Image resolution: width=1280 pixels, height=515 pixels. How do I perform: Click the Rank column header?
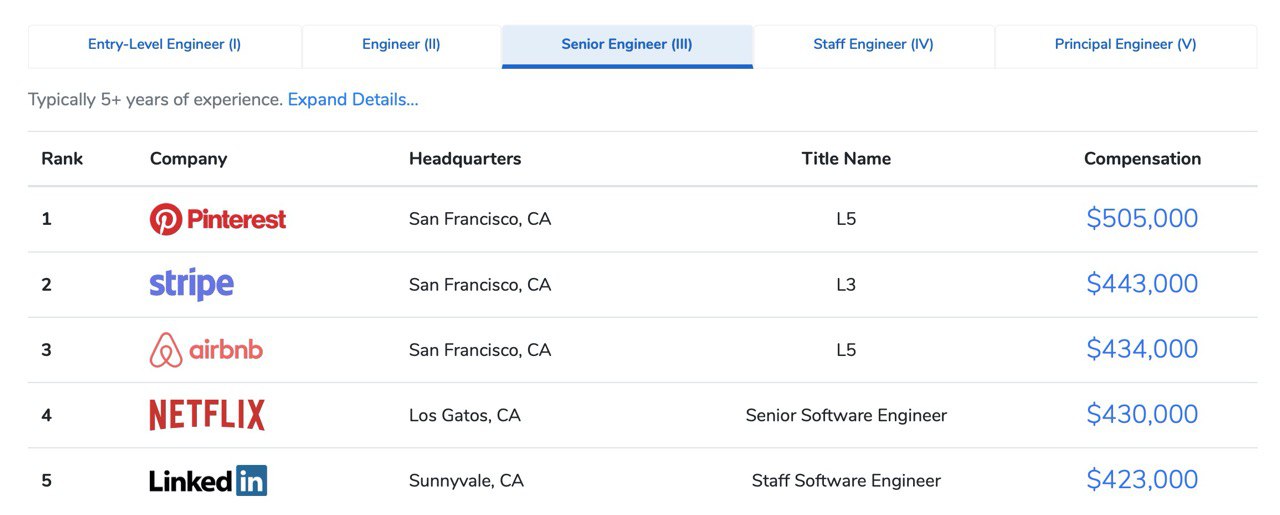pos(62,159)
